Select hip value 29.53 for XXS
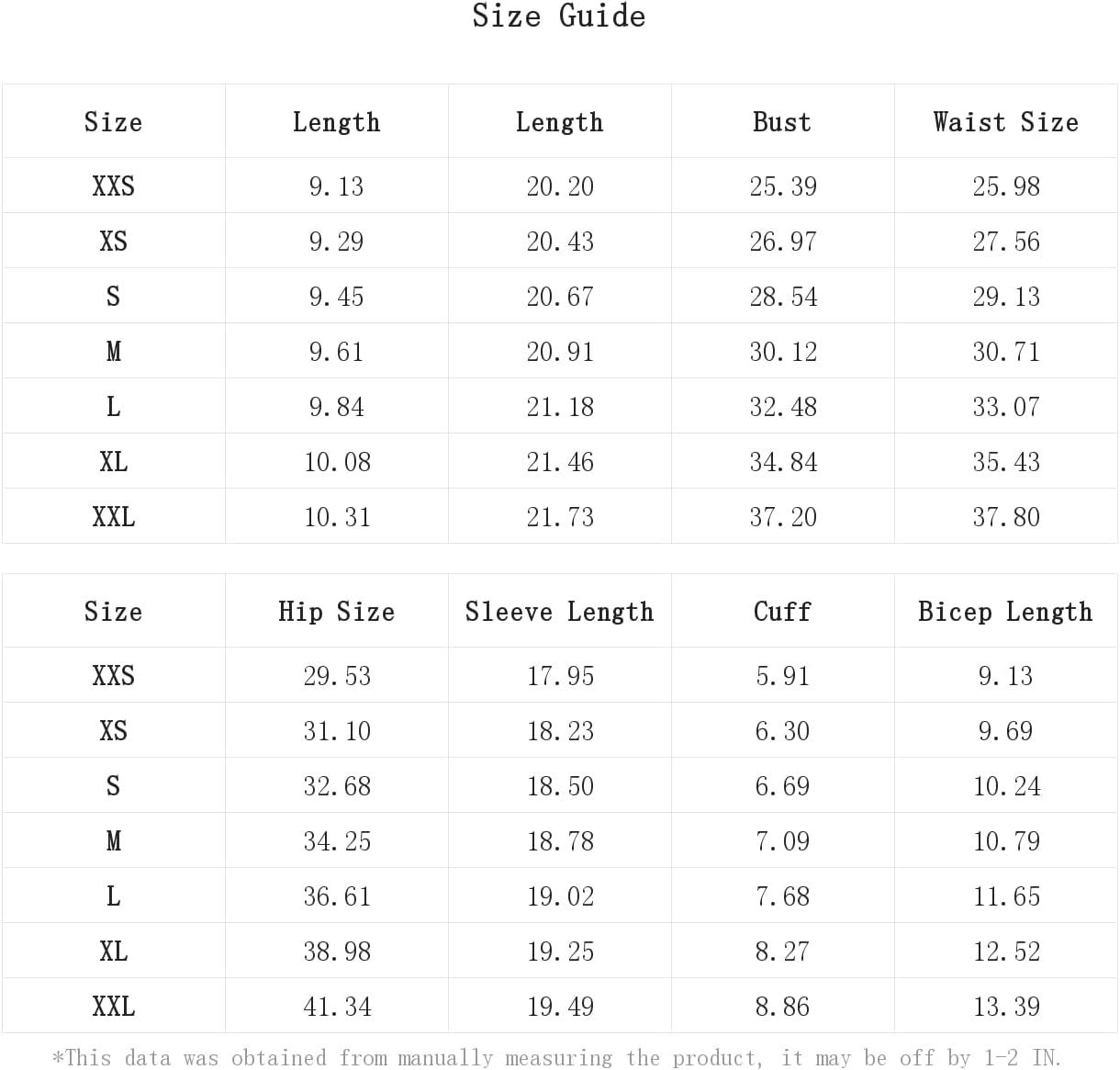This screenshot has height=1070, width=1120. click(337, 676)
